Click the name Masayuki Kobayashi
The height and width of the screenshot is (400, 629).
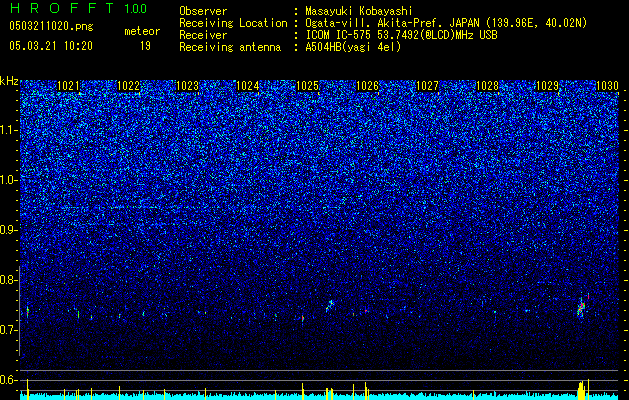[x=359, y=11]
